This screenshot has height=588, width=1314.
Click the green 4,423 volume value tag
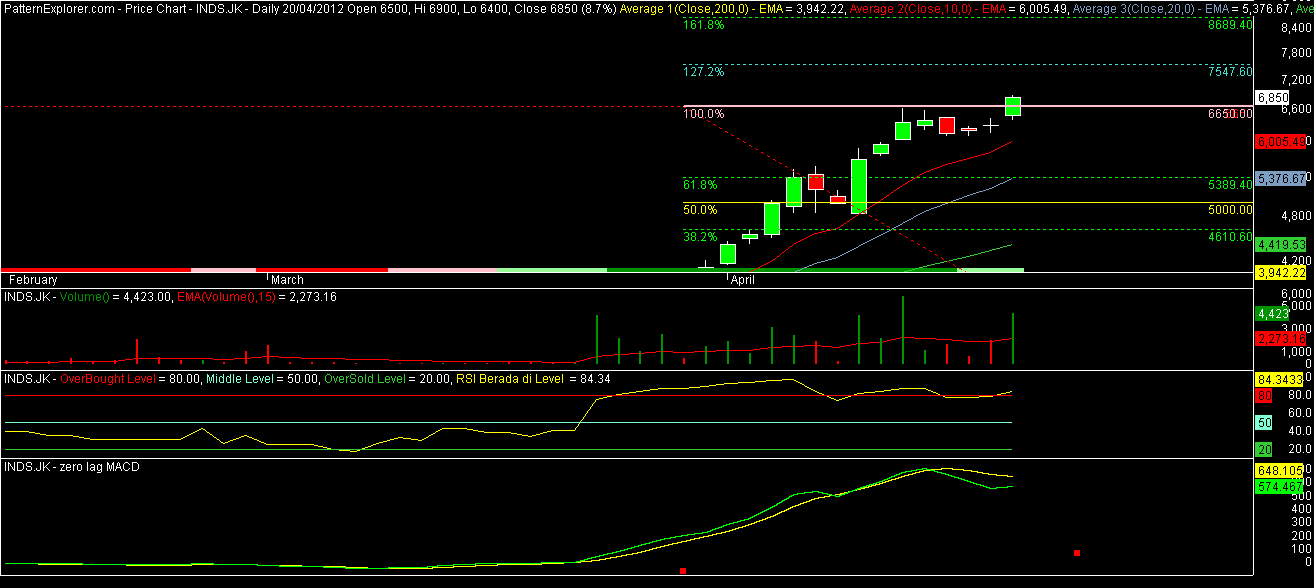[x=1272, y=313]
